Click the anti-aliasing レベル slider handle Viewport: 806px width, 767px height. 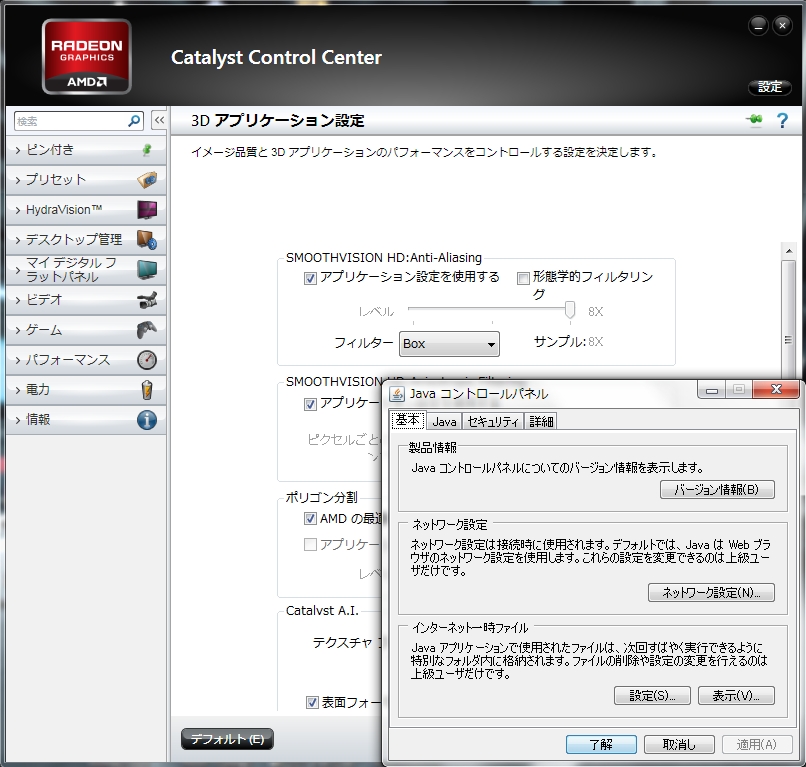pos(570,311)
